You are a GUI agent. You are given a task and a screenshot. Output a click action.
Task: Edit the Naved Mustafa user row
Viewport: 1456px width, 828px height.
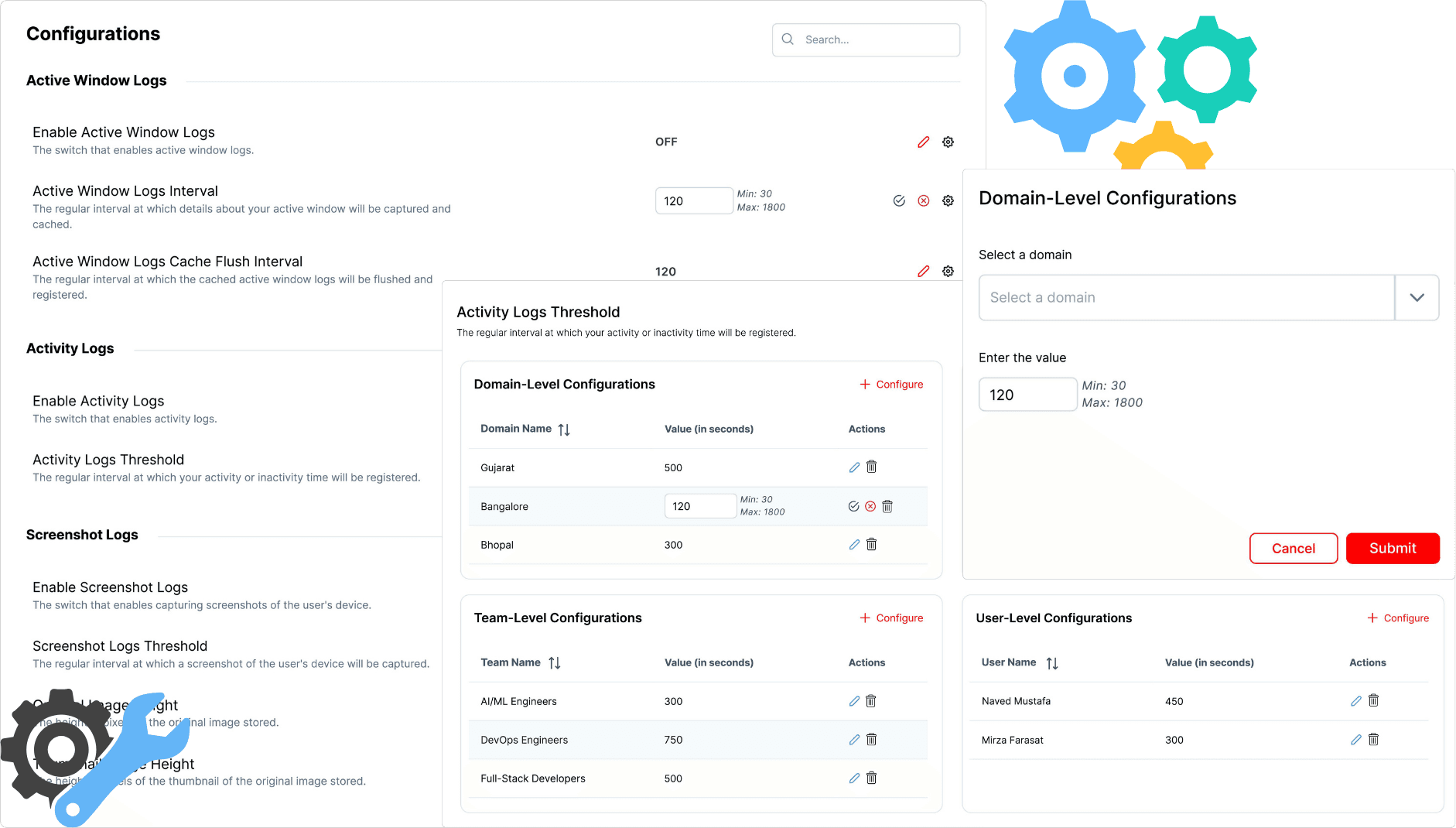click(x=1355, y=701)
